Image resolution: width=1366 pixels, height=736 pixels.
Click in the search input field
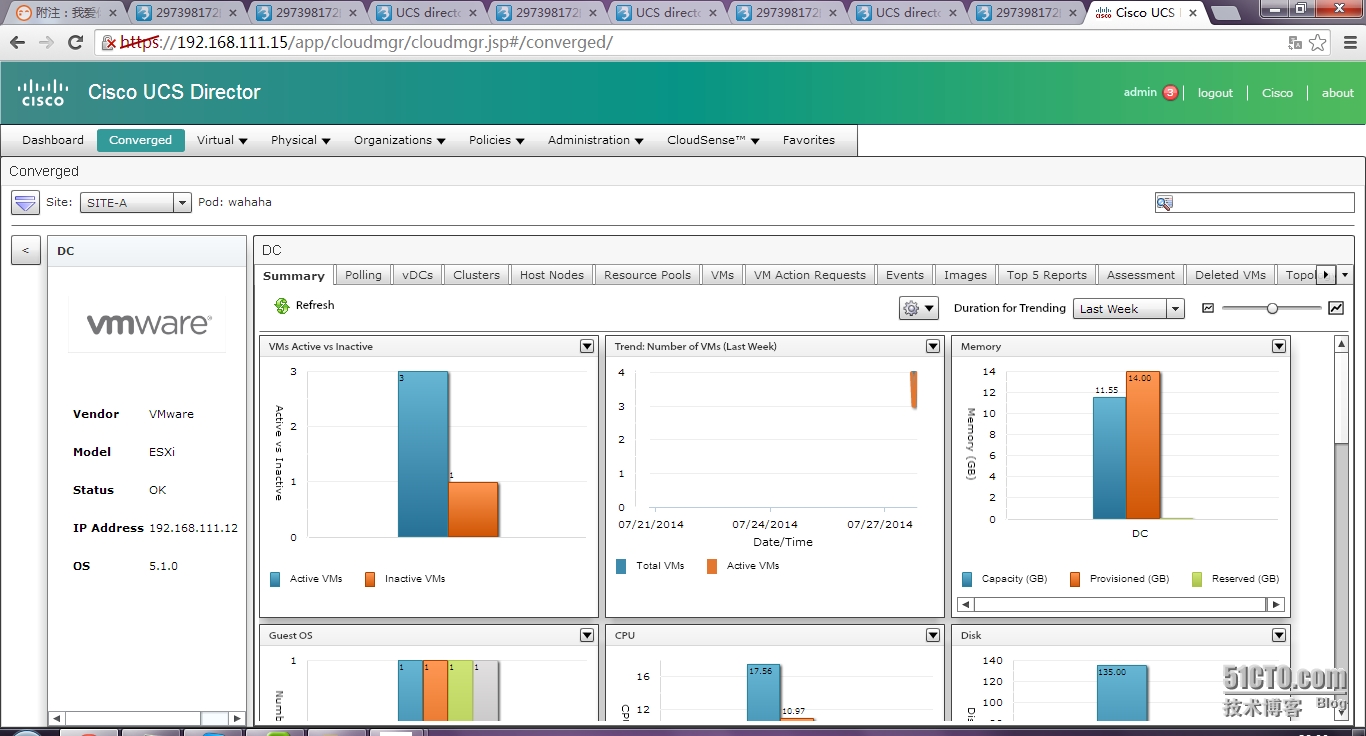pos(1262,203)
